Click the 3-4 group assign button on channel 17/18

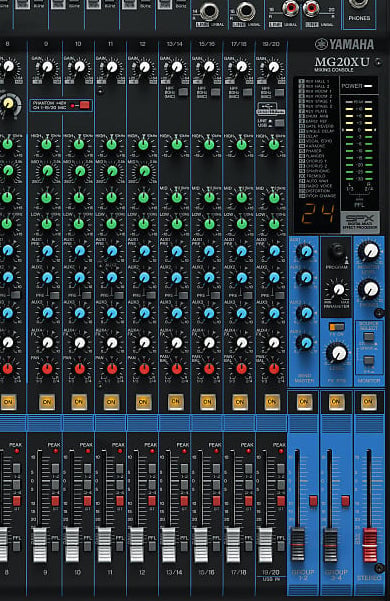pos(249,484)
